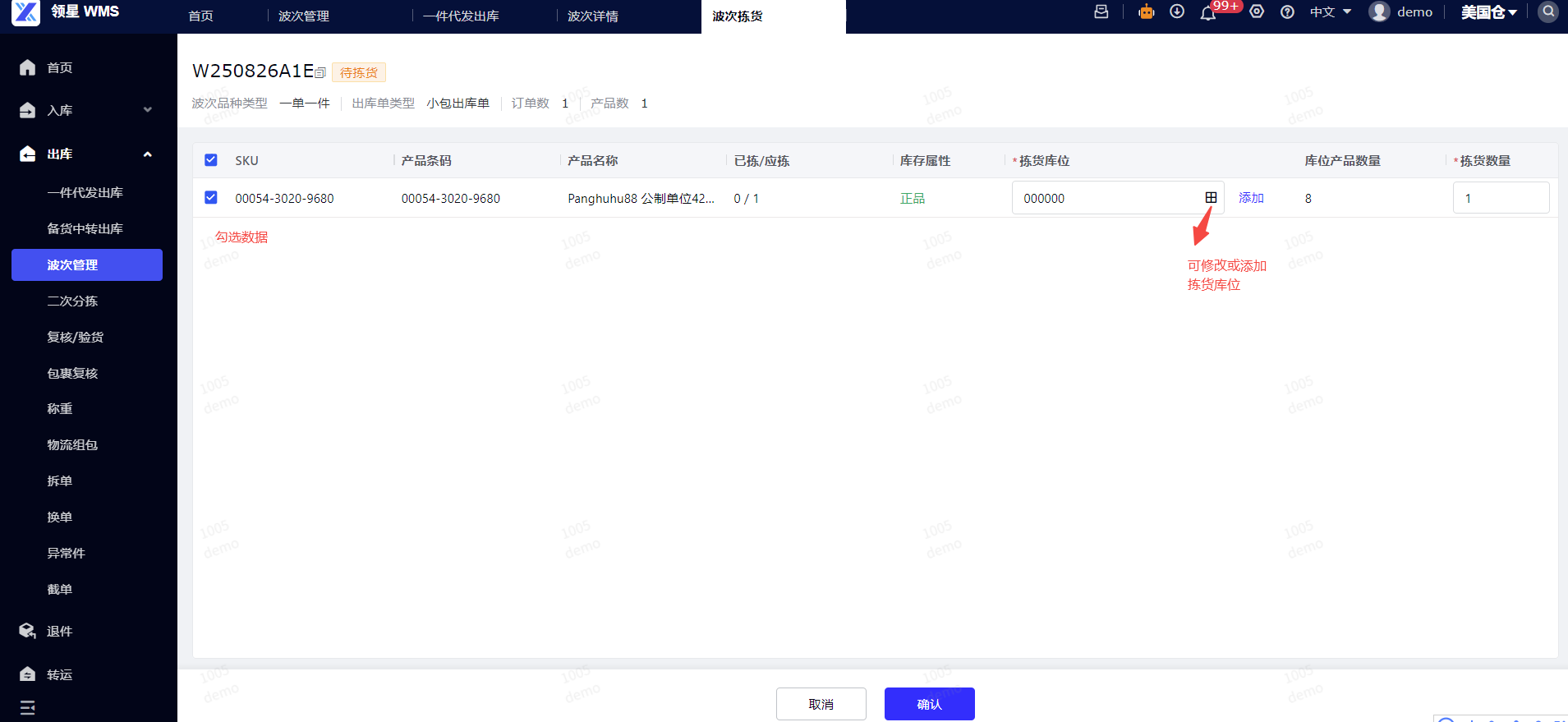Click the 领星 WMS logo icon
Viewport: 1568px width, 722px height.
(26, 12)
